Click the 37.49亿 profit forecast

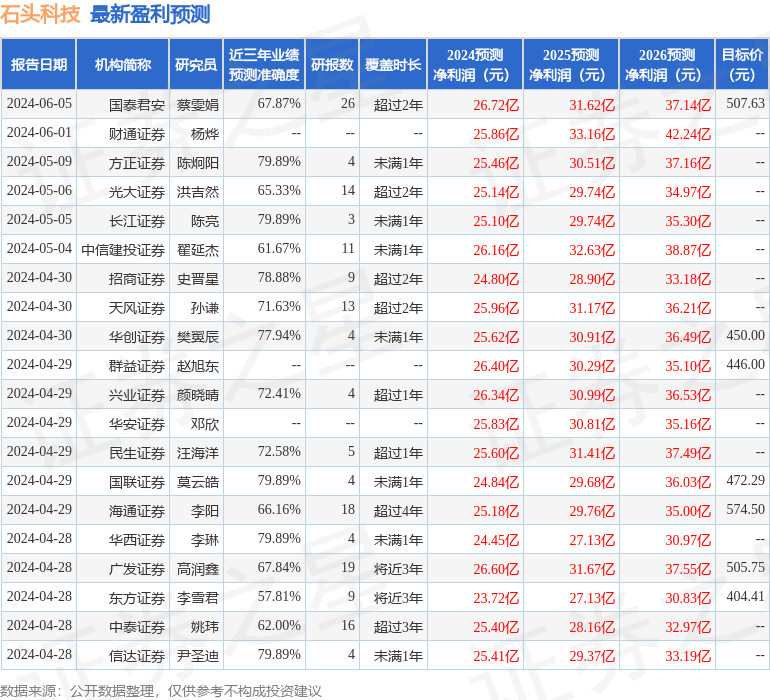point(688,452)
